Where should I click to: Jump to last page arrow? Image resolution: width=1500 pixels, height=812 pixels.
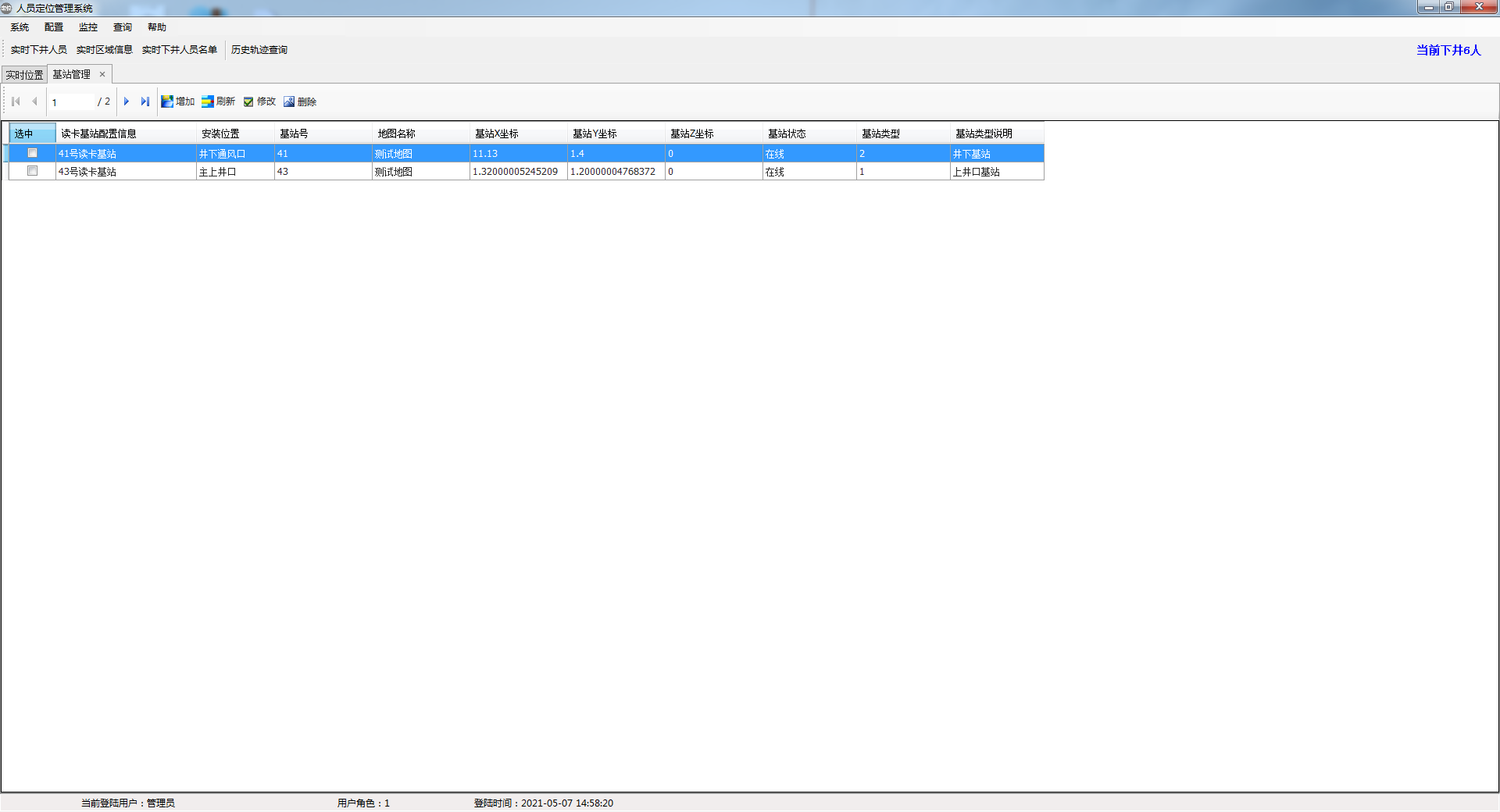point(145,101)
